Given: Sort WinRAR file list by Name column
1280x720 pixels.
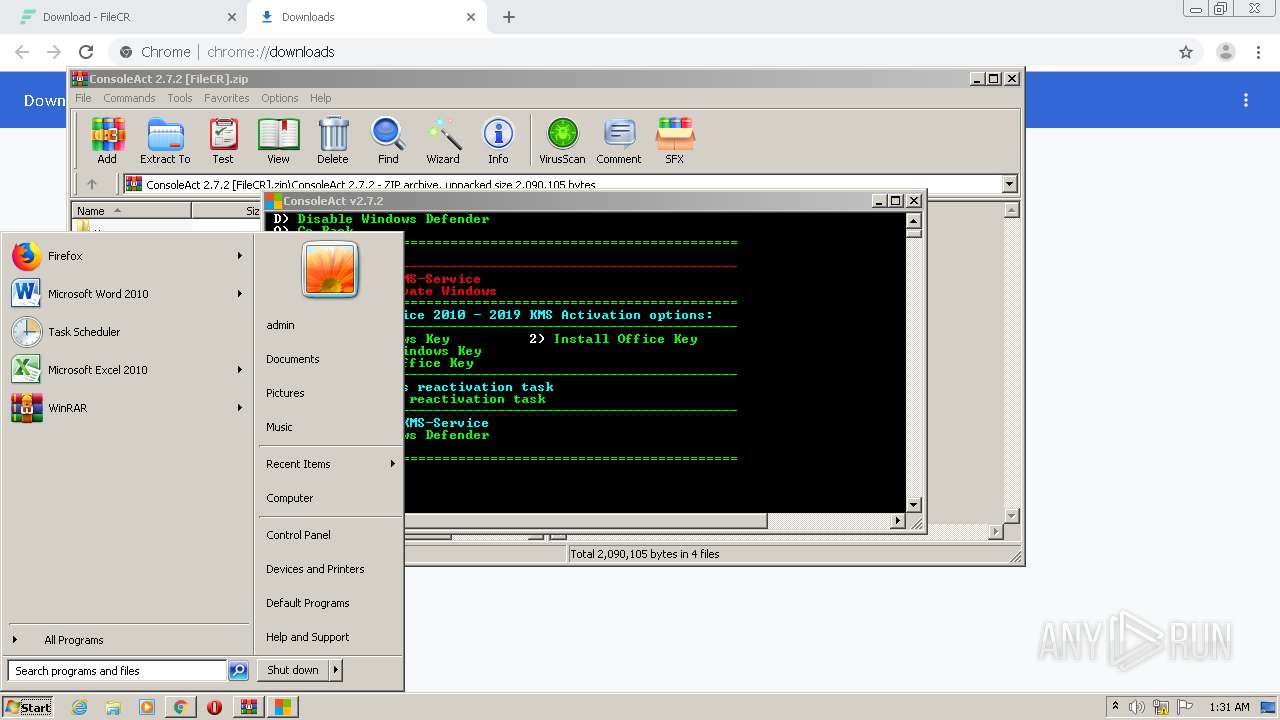Looking at the screenshot, I should coord(131,211).
